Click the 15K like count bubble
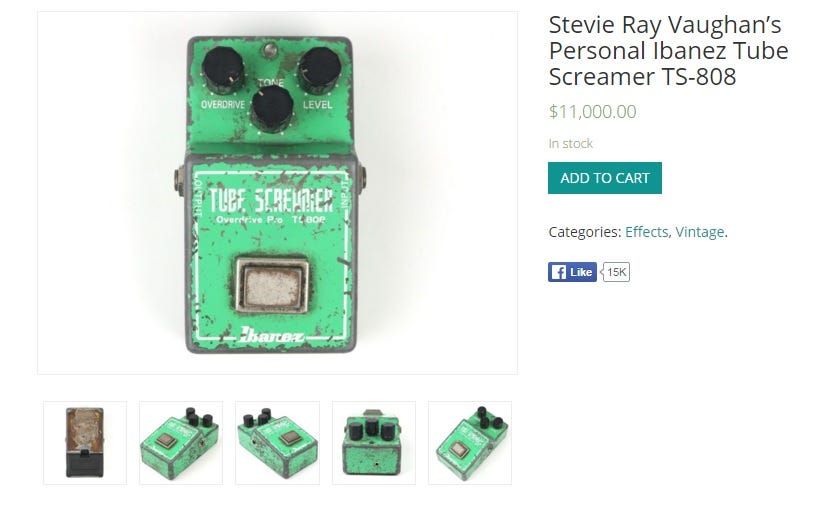Viewport: 824px width, 506px height. pyautogui.click(x=616, y=272)
